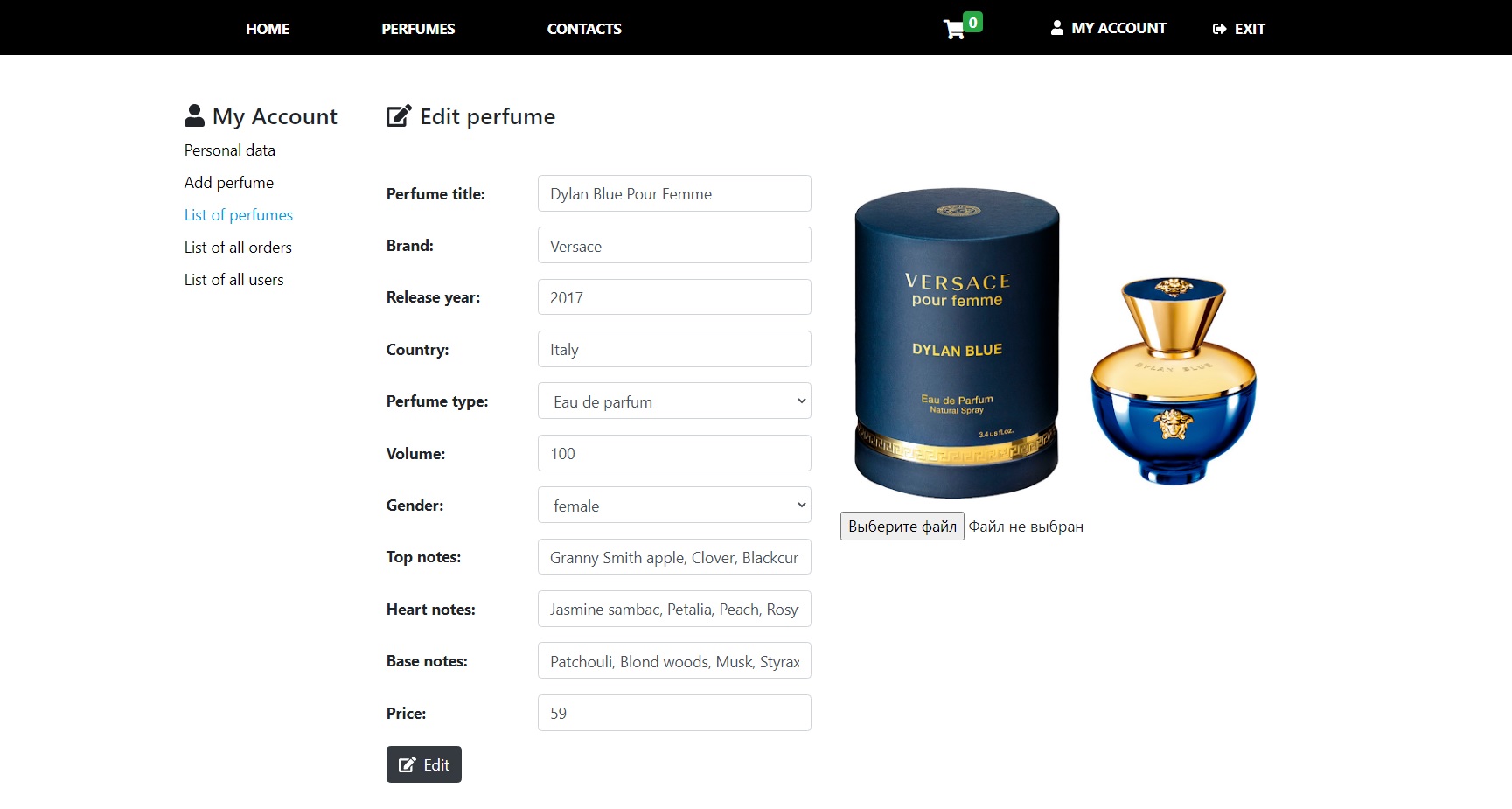Open the CONTACTS menu item
This screenshot has width=1512, height=809.
[x=584, y=29]
